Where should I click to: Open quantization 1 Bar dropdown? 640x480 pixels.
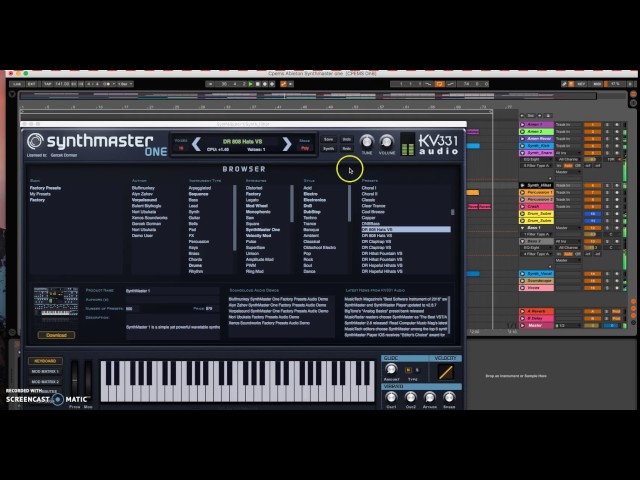tap(125, 84)
